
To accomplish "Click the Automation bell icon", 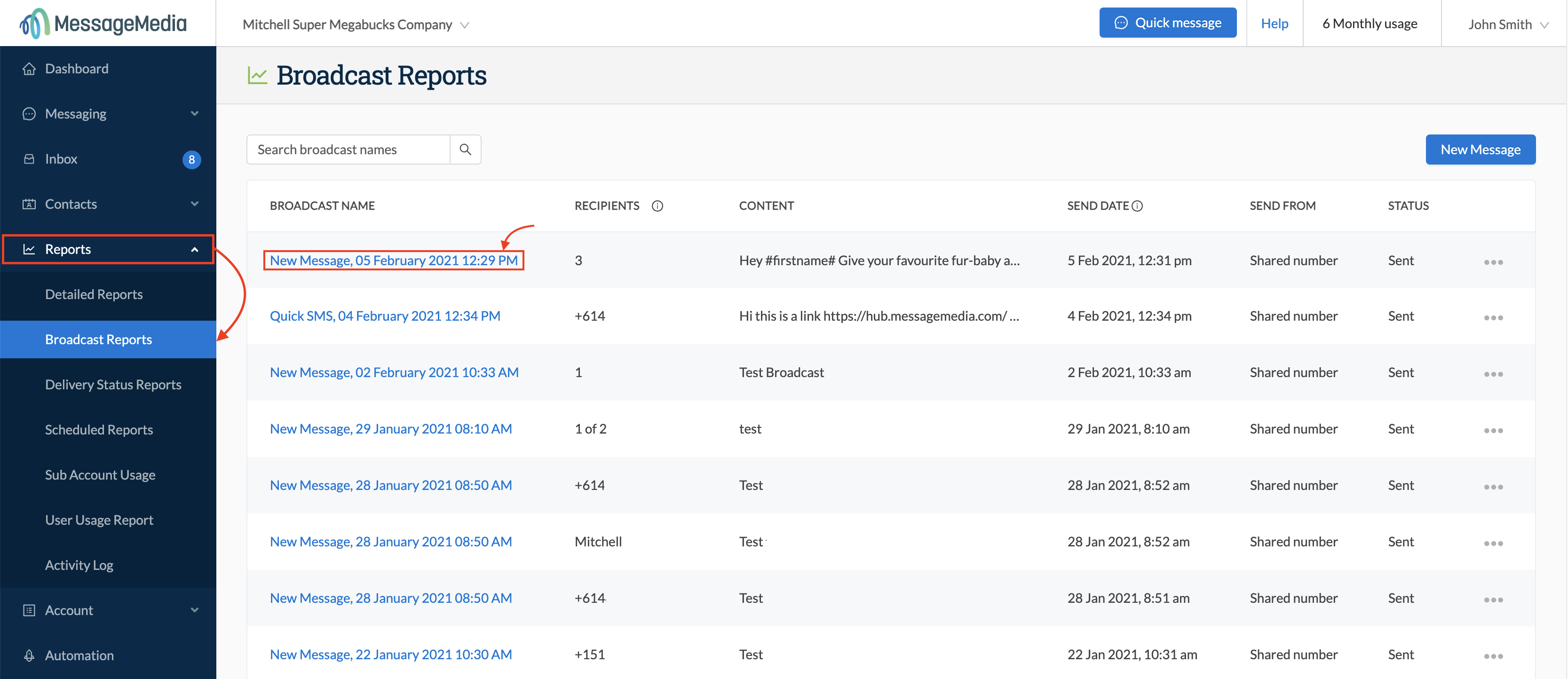I will tap(29, 655).
